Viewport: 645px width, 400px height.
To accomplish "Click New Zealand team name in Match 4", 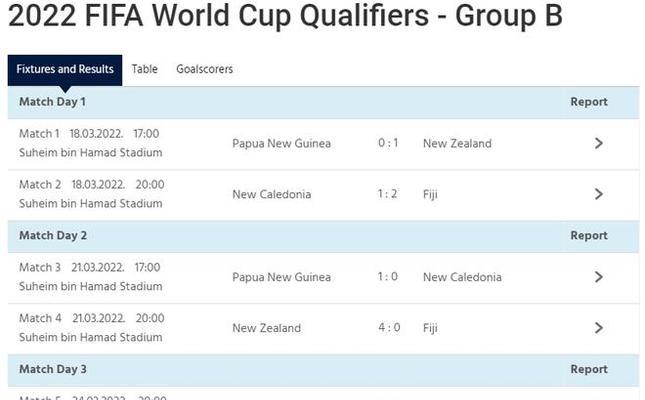I will coord(267,328).
